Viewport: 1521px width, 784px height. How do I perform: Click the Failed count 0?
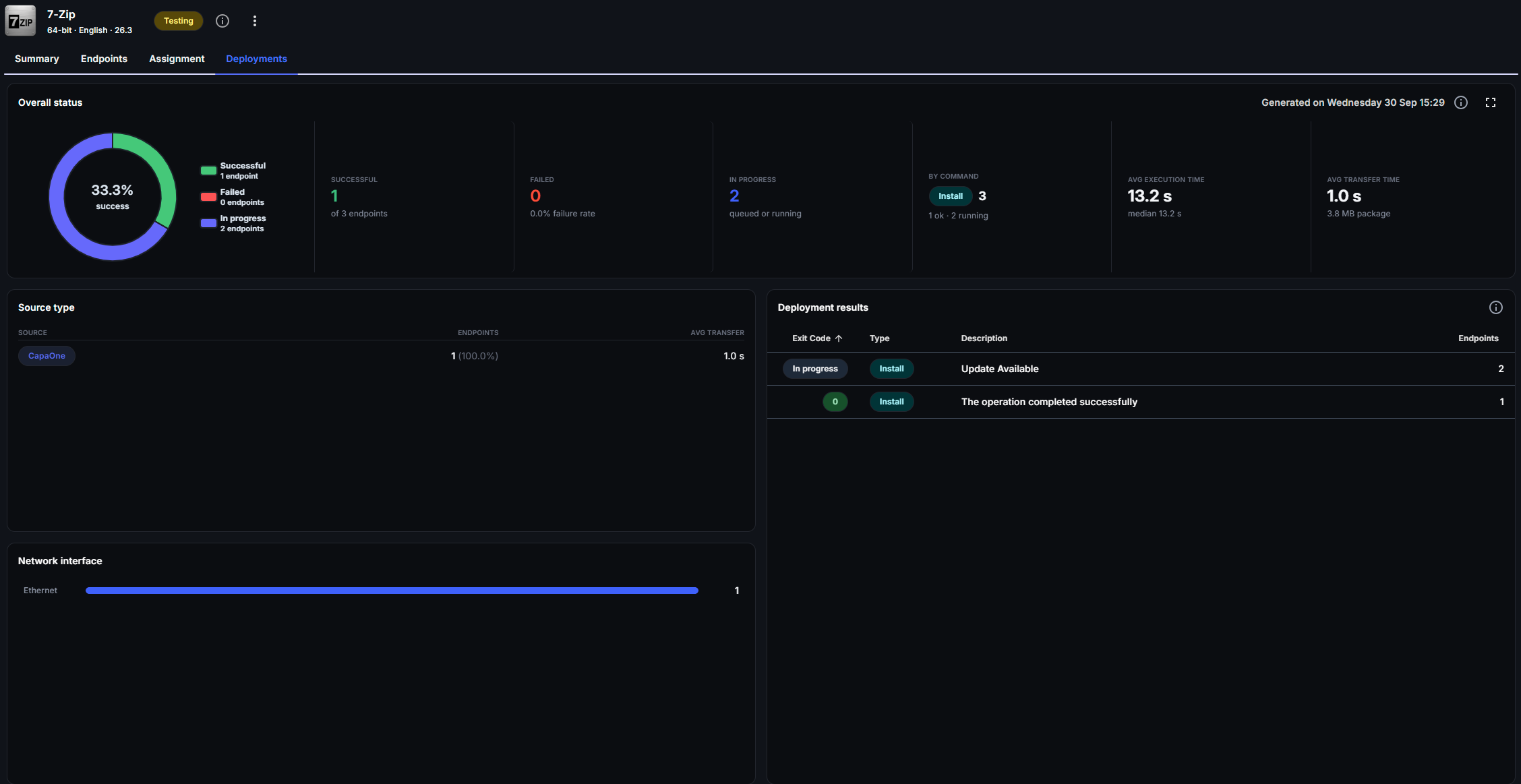(535, 196)
